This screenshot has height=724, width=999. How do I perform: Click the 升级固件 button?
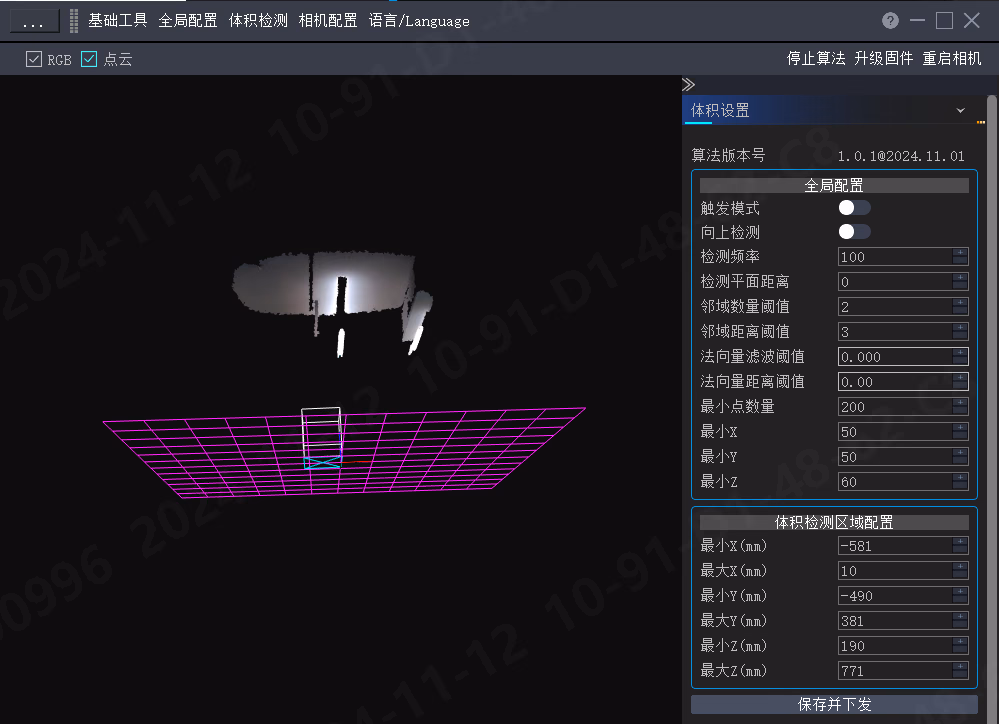click(884, 59)
